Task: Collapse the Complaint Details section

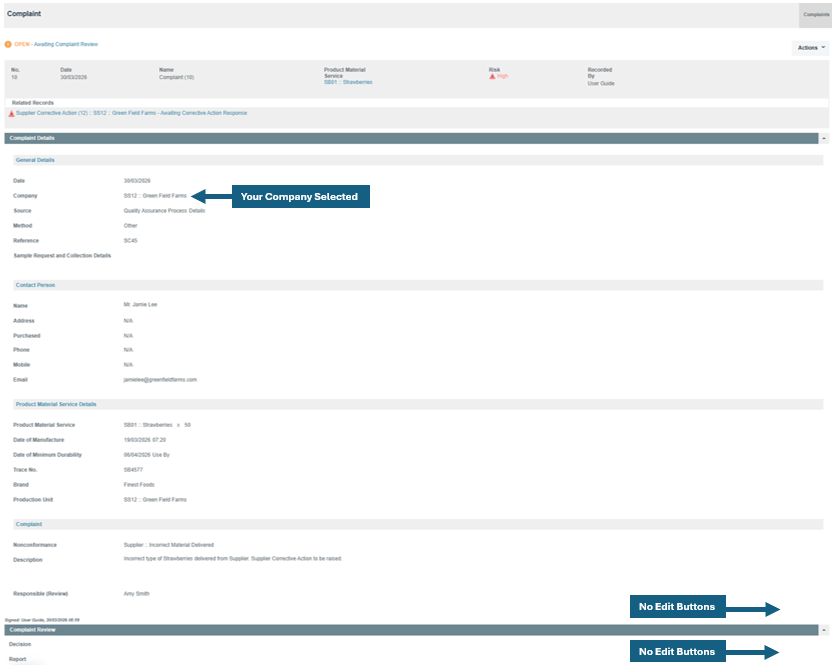Action: point(824,138)
